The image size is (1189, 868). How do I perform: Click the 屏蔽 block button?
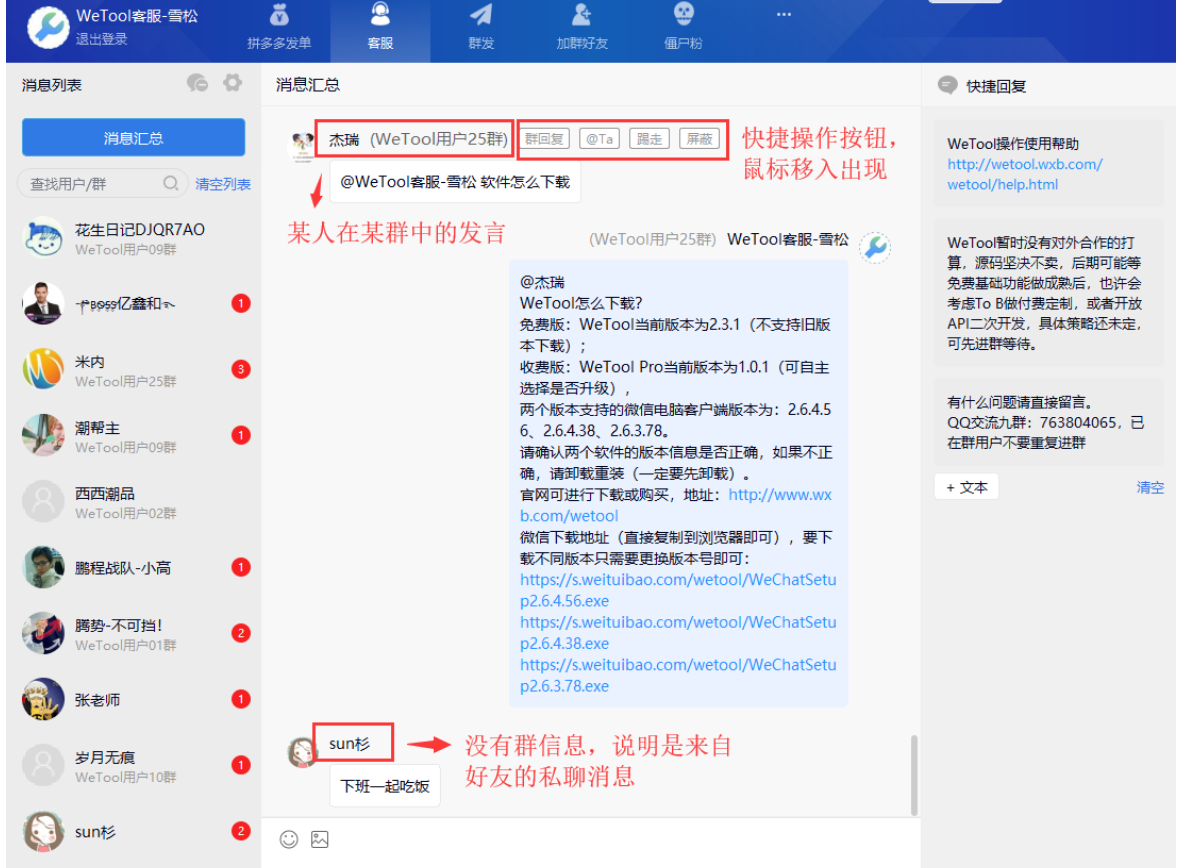[x=699, y=139]
